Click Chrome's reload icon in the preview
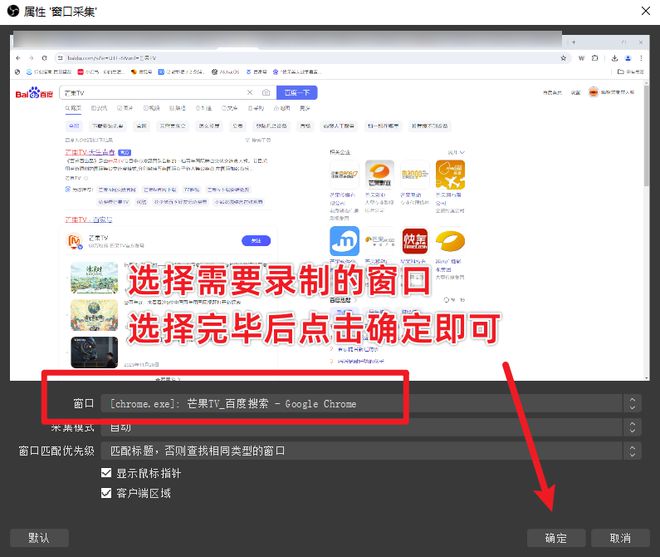Screen dimensions: 660x557 click(45, 58)
